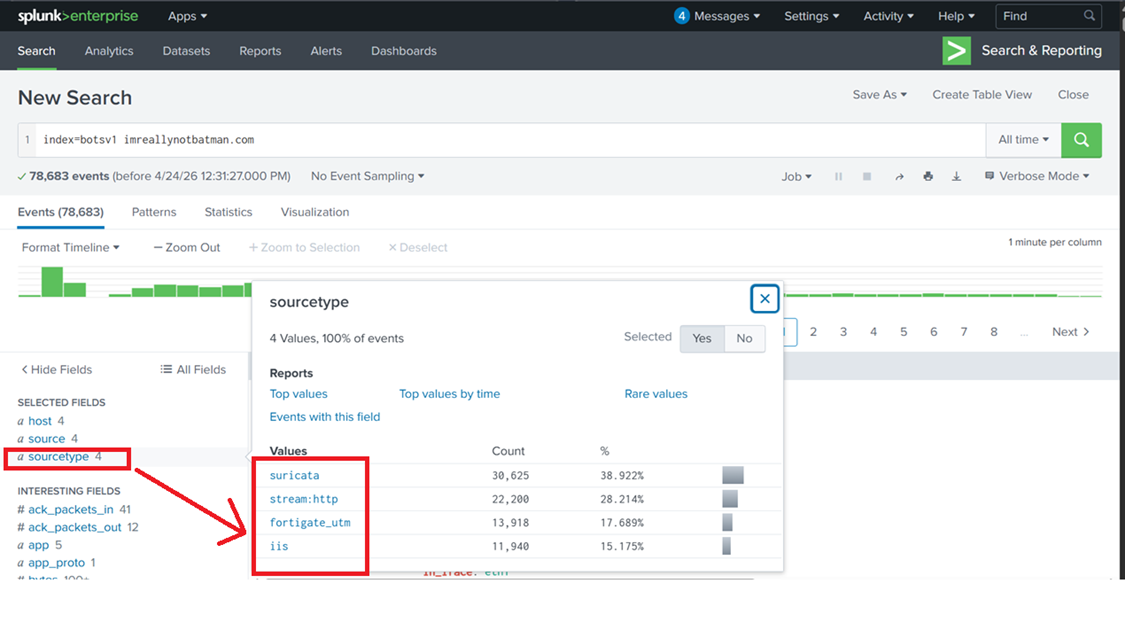Click All Fields
The height and width of the screenshot is (638, 1125).
pos(193,370)
